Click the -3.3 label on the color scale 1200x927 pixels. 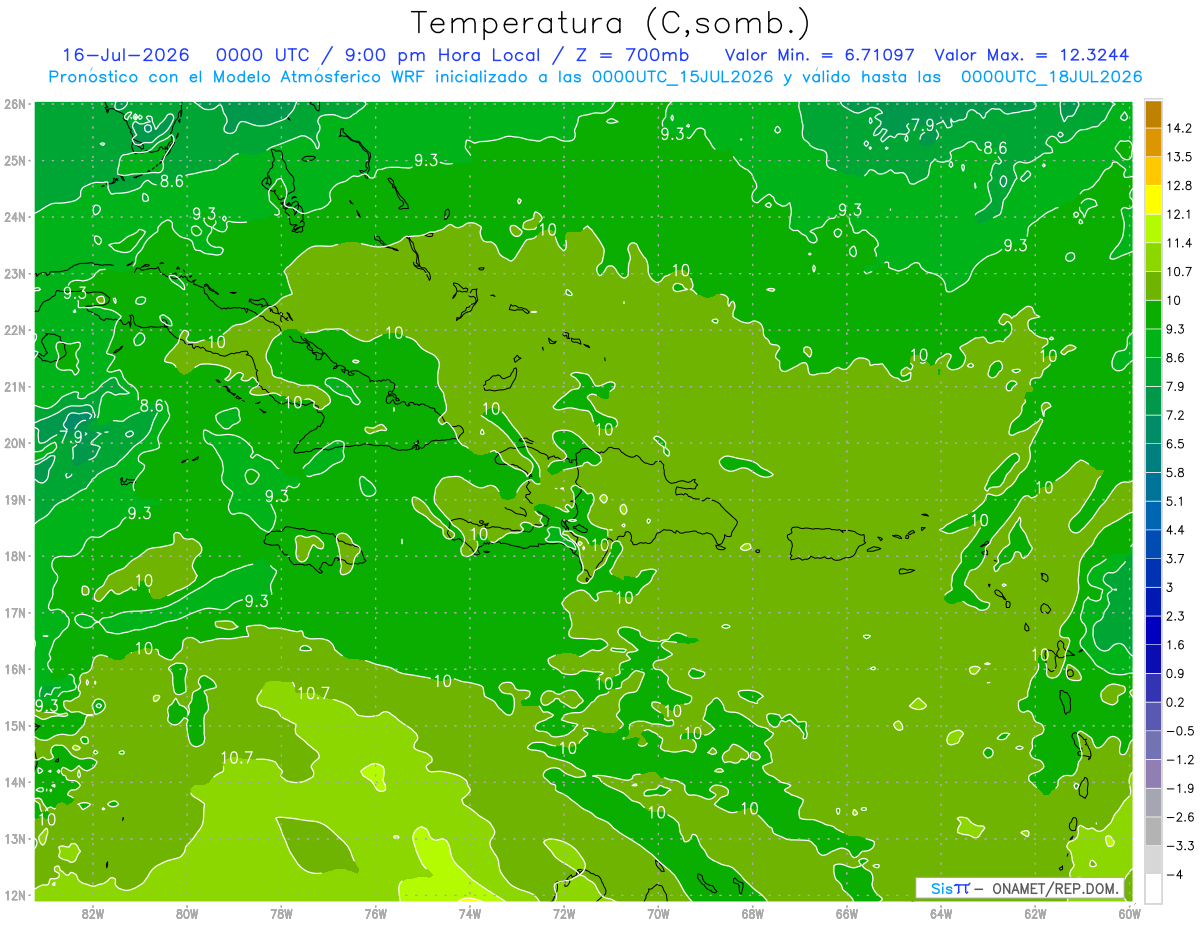click(1179, 846)
